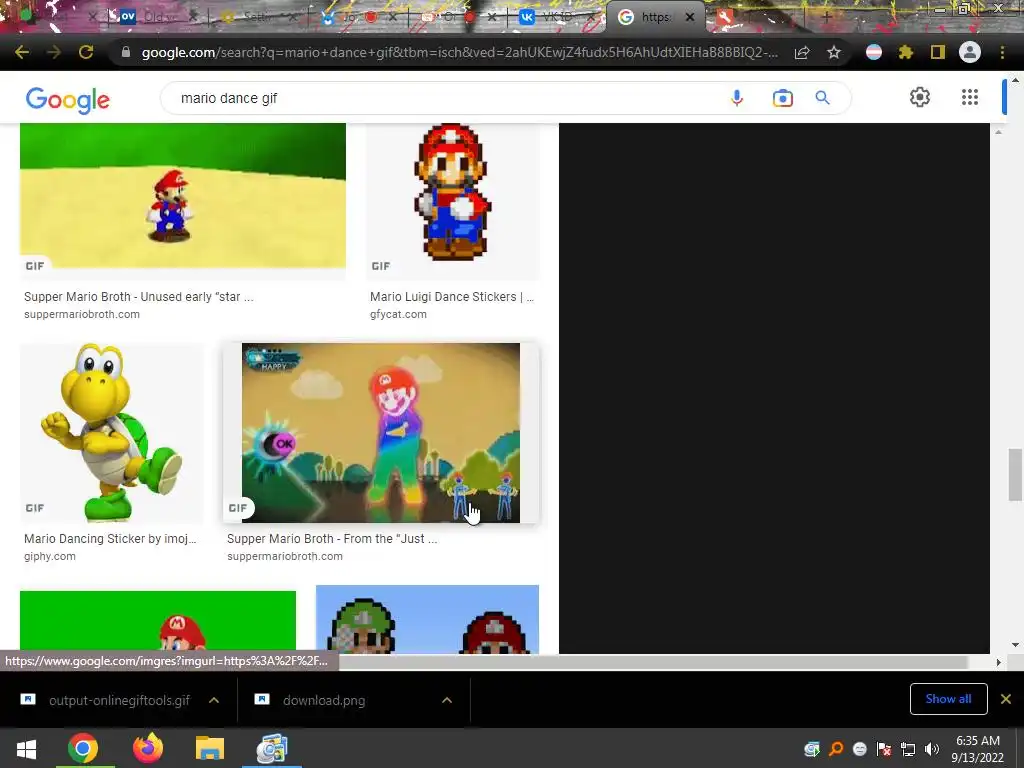The height and width of the screenshot is (768, 1024).
Task: Click the blue magnifier search button
Action: 823,98
